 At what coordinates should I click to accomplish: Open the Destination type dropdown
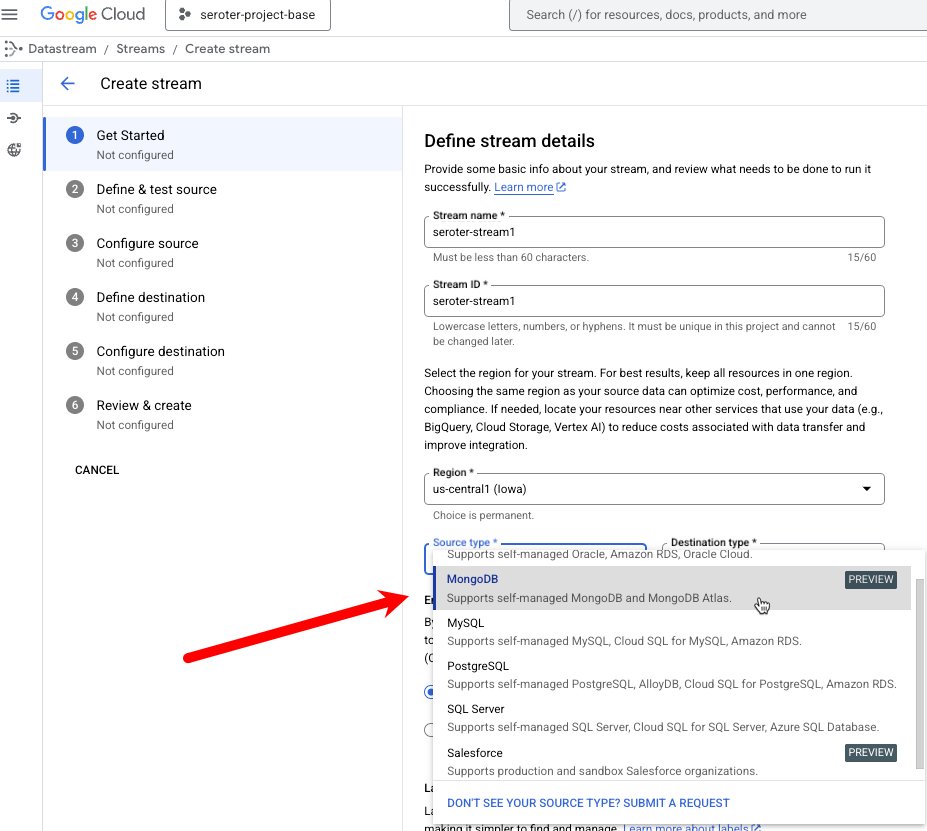click(774, 546)
